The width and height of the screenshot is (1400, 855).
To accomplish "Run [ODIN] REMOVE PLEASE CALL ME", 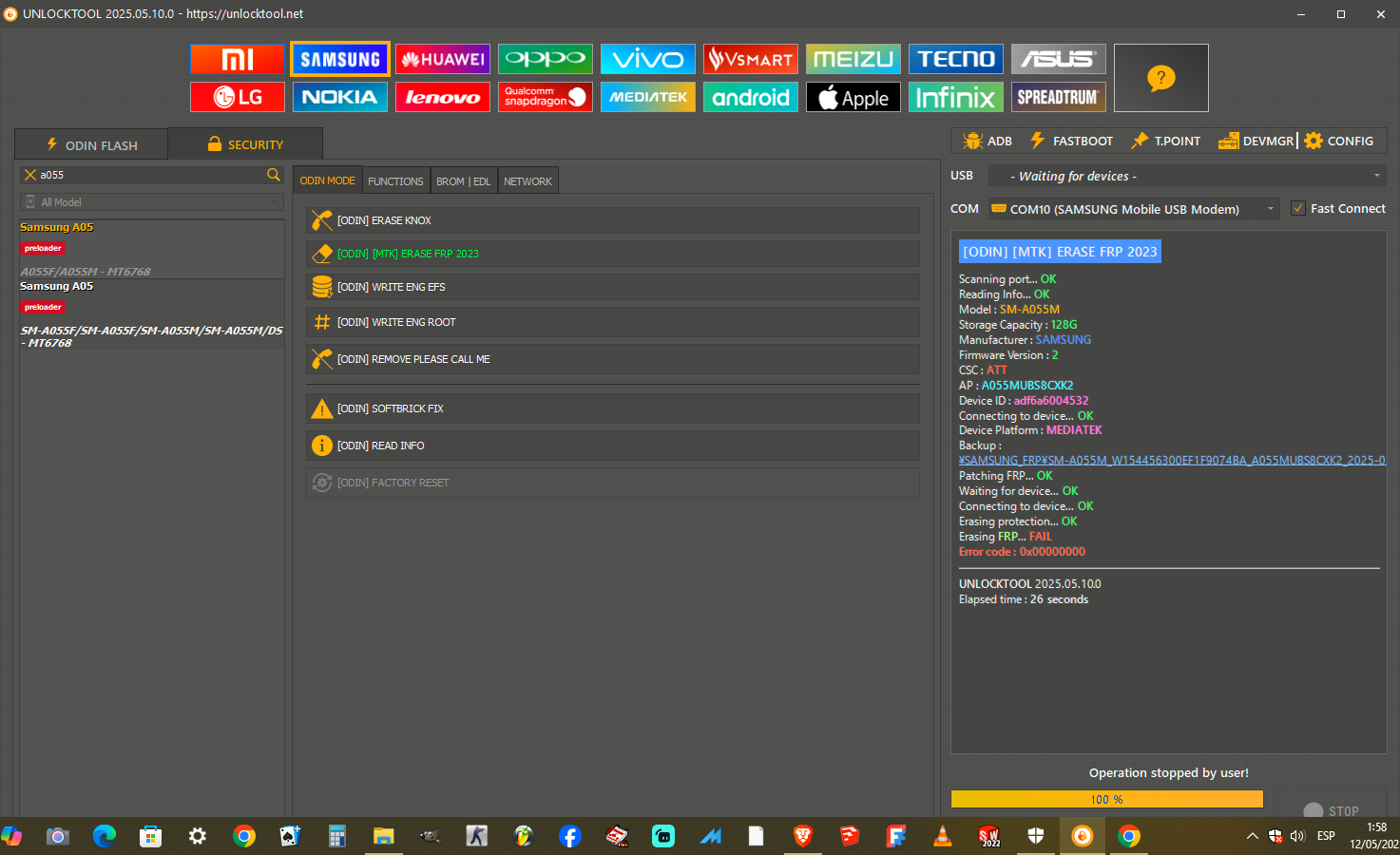I will coord(613,359).
